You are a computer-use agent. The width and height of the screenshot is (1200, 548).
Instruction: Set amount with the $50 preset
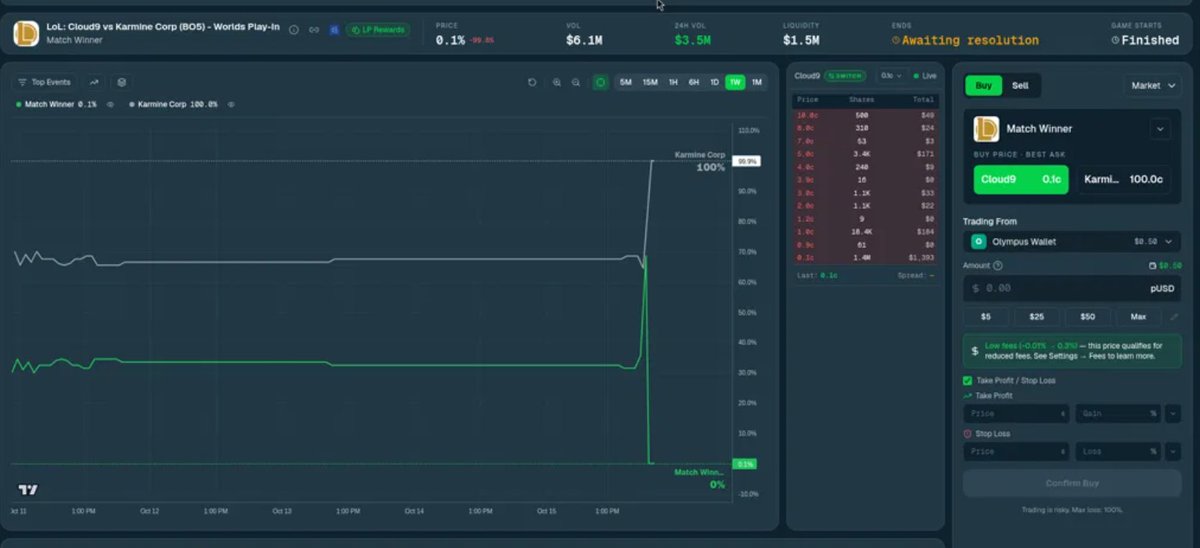[x=1087, y=316]
